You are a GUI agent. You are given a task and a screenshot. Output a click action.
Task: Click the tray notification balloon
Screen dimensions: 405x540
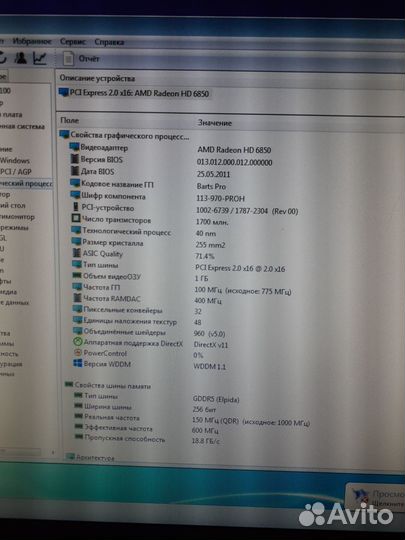[x=376, y=498]
